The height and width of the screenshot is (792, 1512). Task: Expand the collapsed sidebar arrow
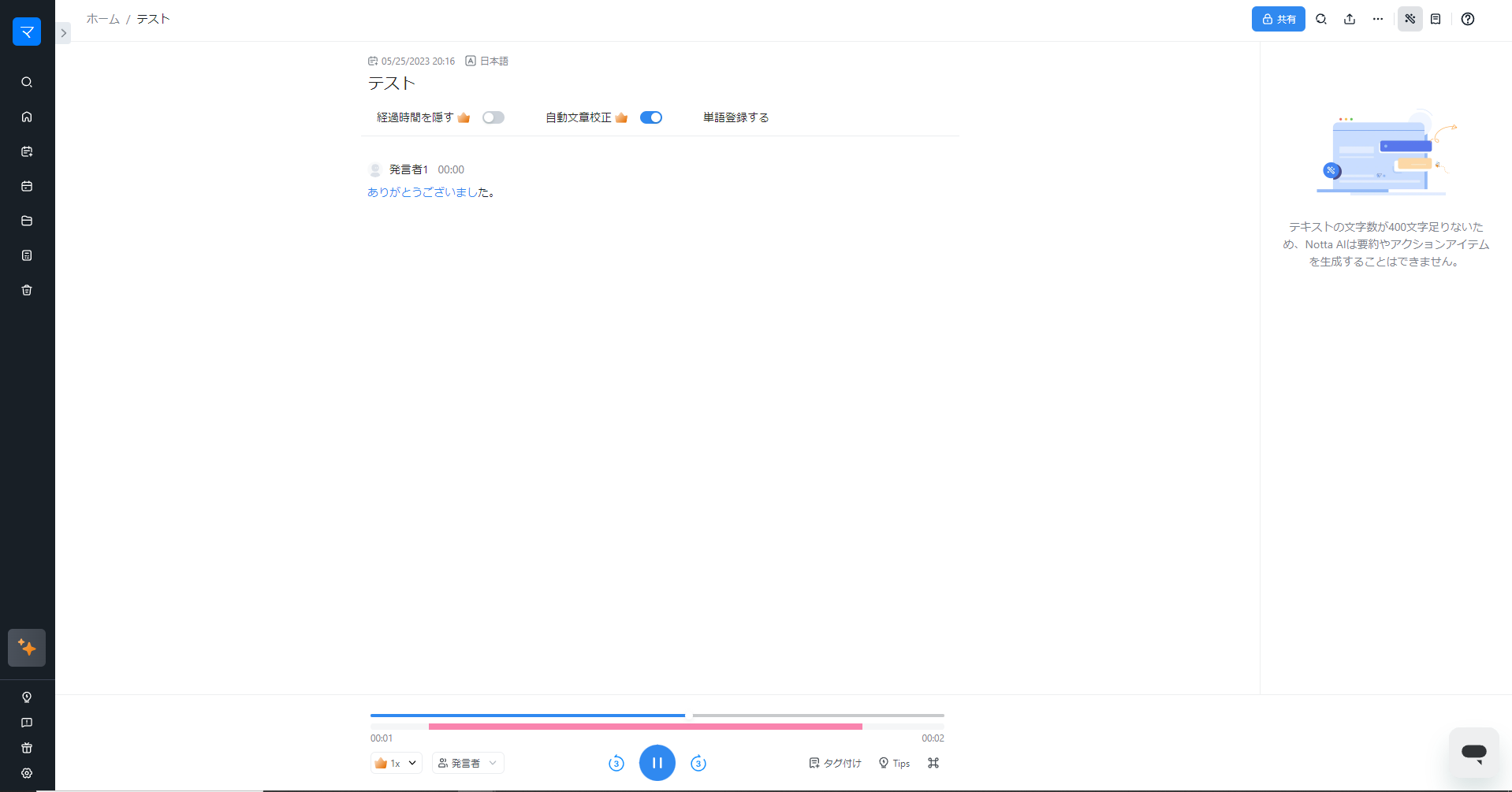(63, 33)
